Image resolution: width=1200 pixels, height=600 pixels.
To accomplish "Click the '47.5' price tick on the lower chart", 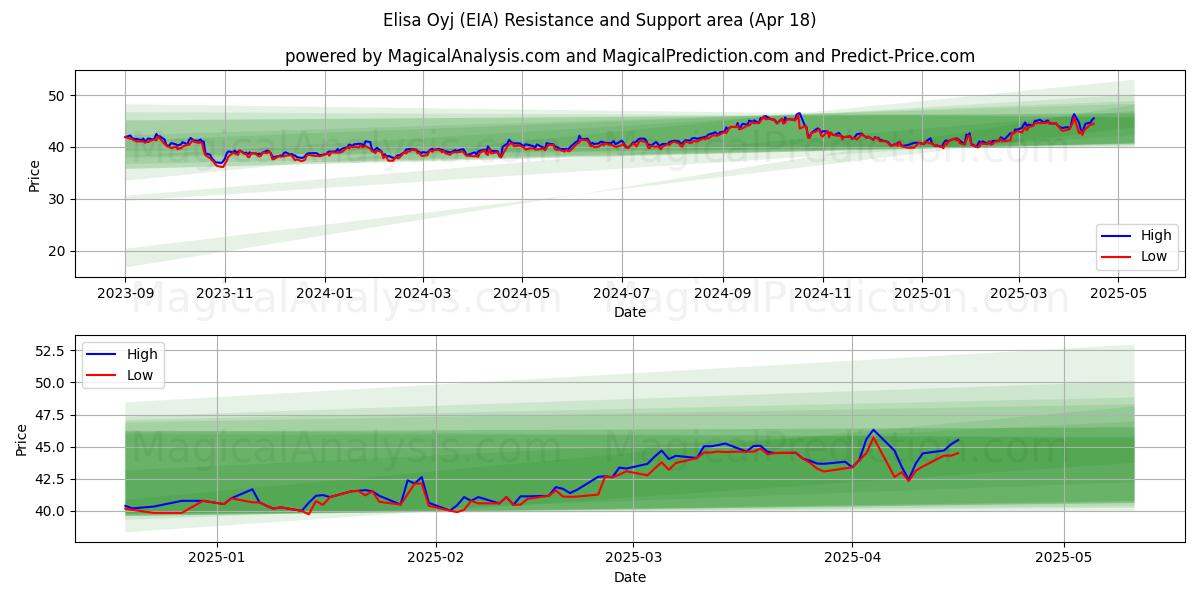I will pyautogui.click(x=52, y=415).
